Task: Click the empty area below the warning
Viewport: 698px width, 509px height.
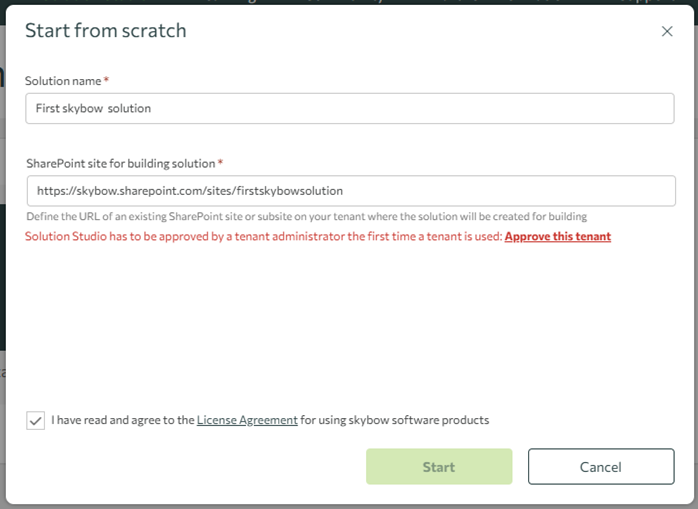Action: point(349,320)
